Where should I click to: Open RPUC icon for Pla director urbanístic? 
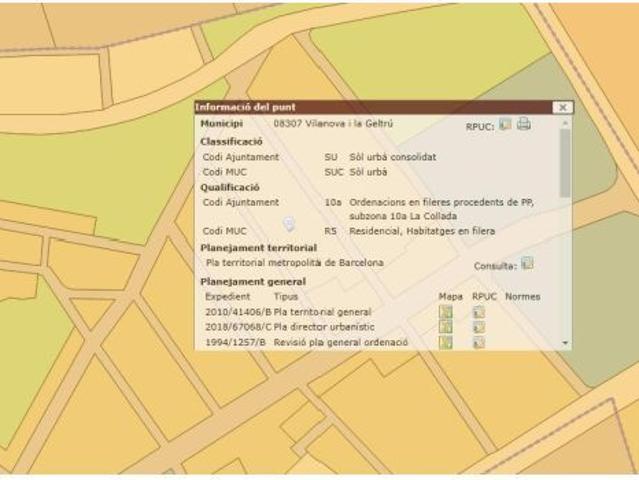click(x=479, y=327)
